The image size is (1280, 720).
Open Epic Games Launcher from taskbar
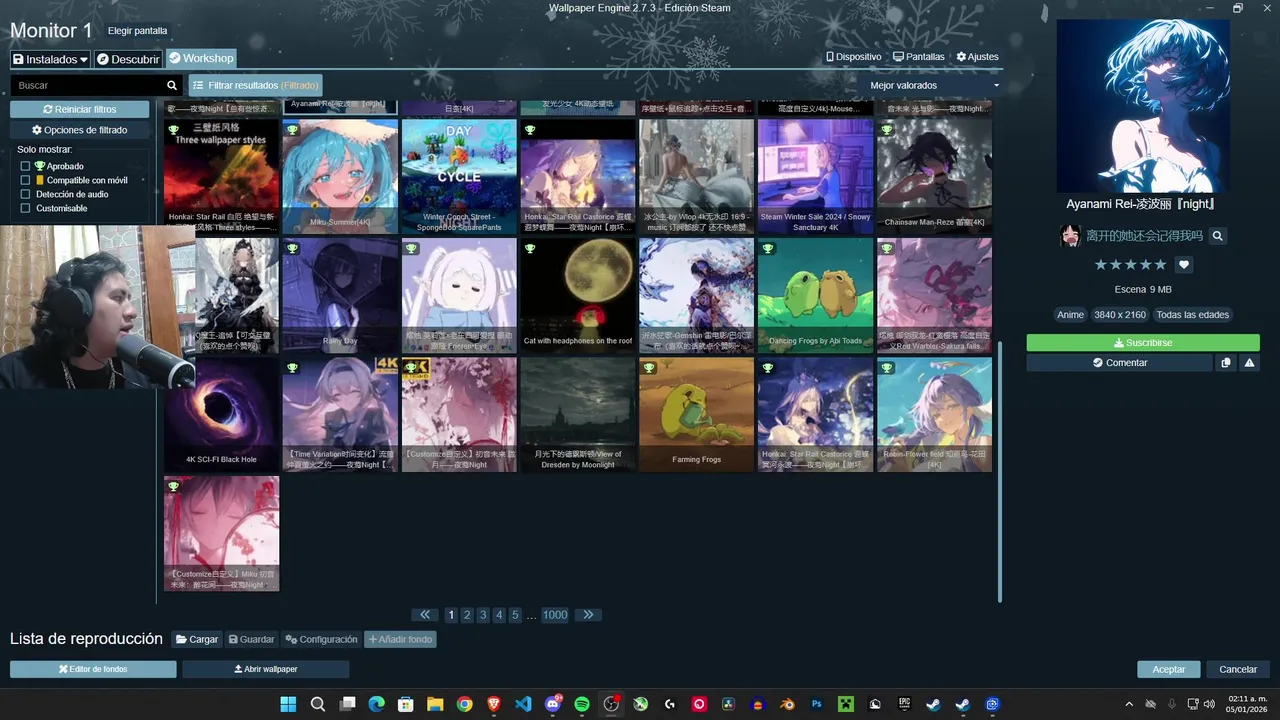pyautogui.click(x=904, y=704)
